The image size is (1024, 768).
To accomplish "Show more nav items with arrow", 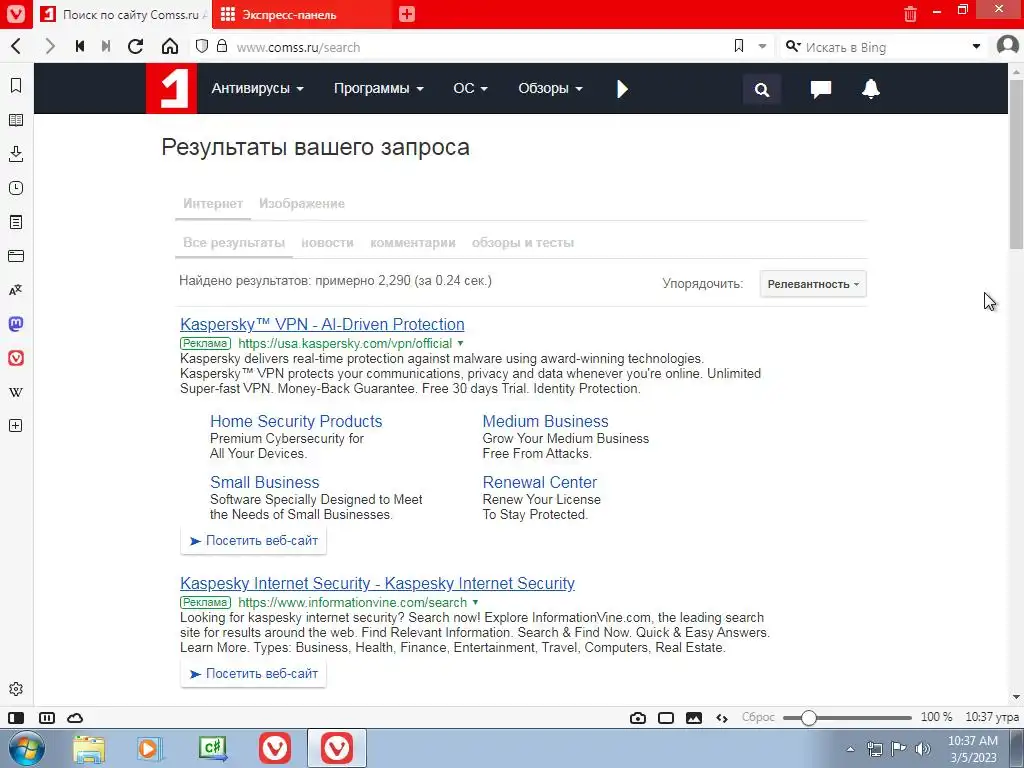I will (622, 89).
